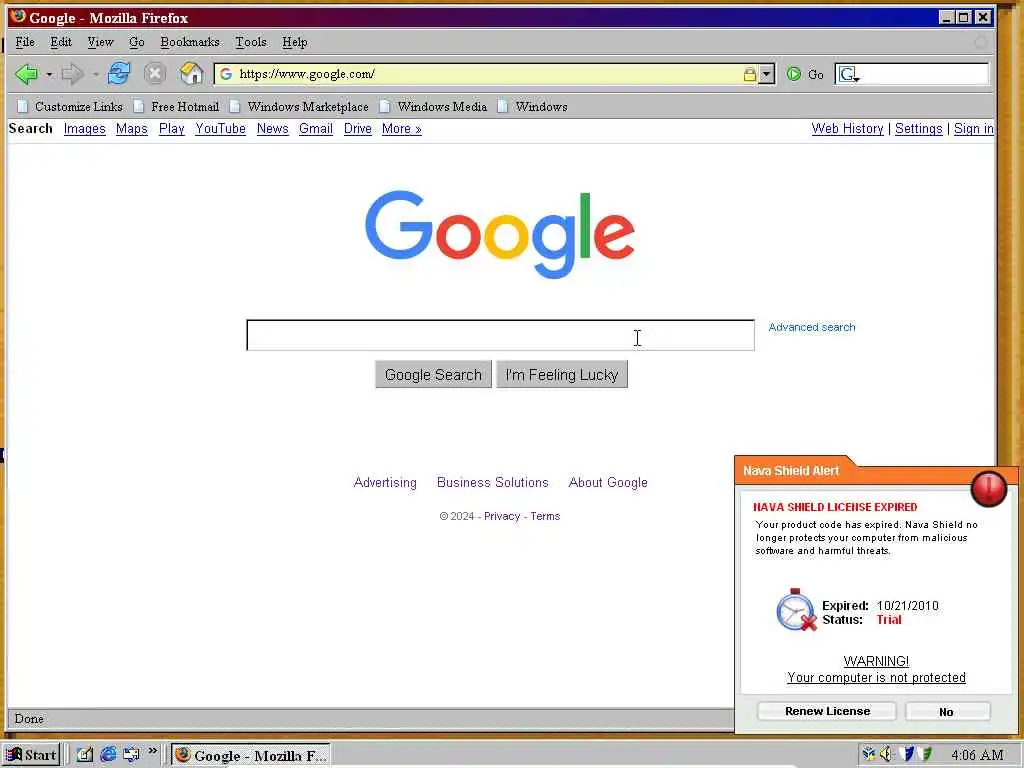Open the Images link
The image size is (1024, 768).
click(x=85, y=129)
